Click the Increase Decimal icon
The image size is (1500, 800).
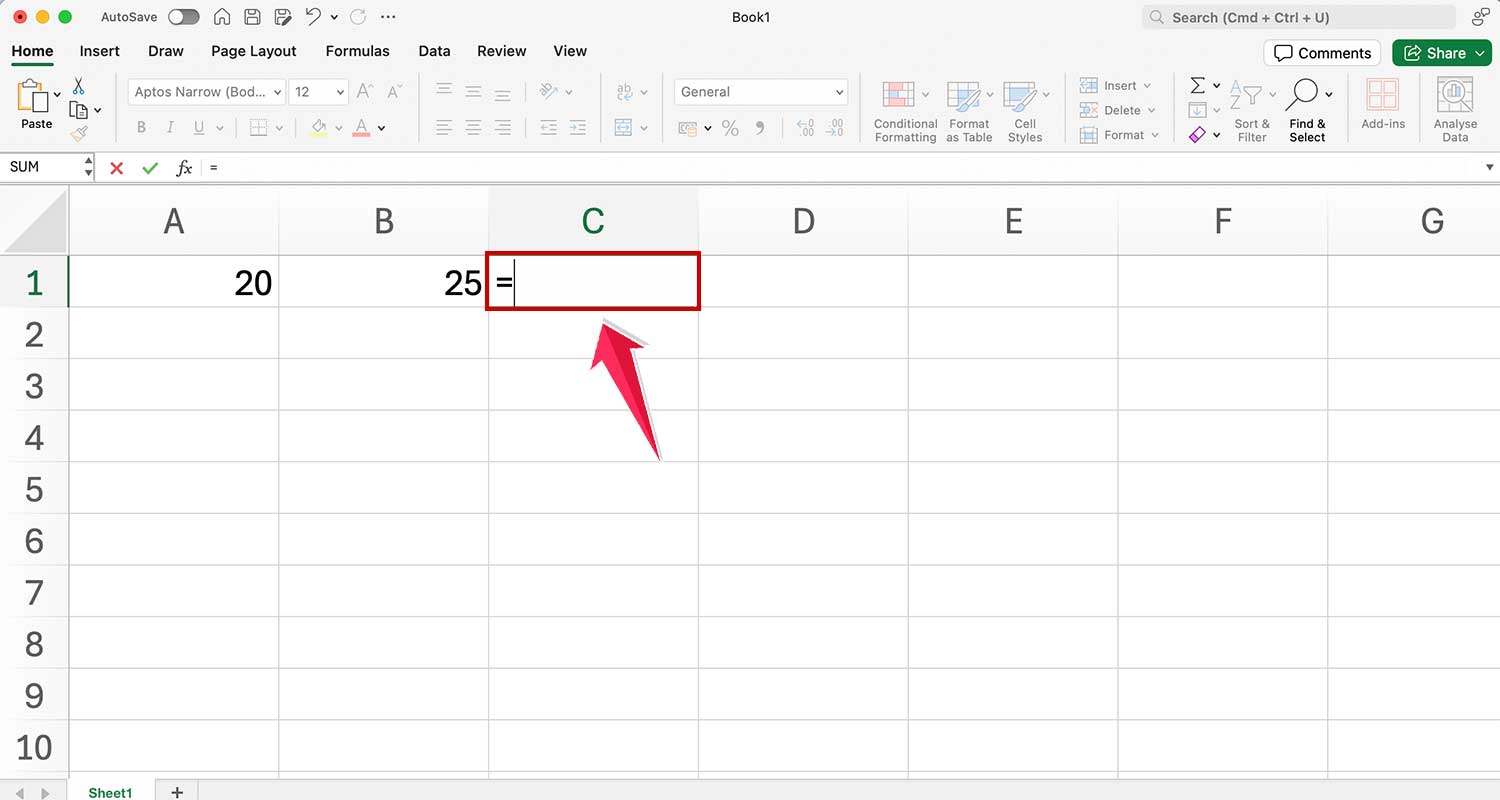806,128
